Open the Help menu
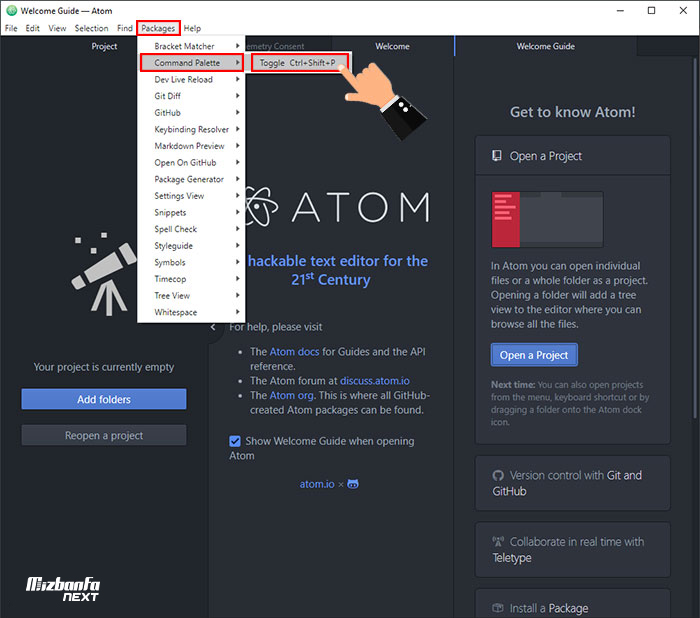 click(x=192, y=28)
